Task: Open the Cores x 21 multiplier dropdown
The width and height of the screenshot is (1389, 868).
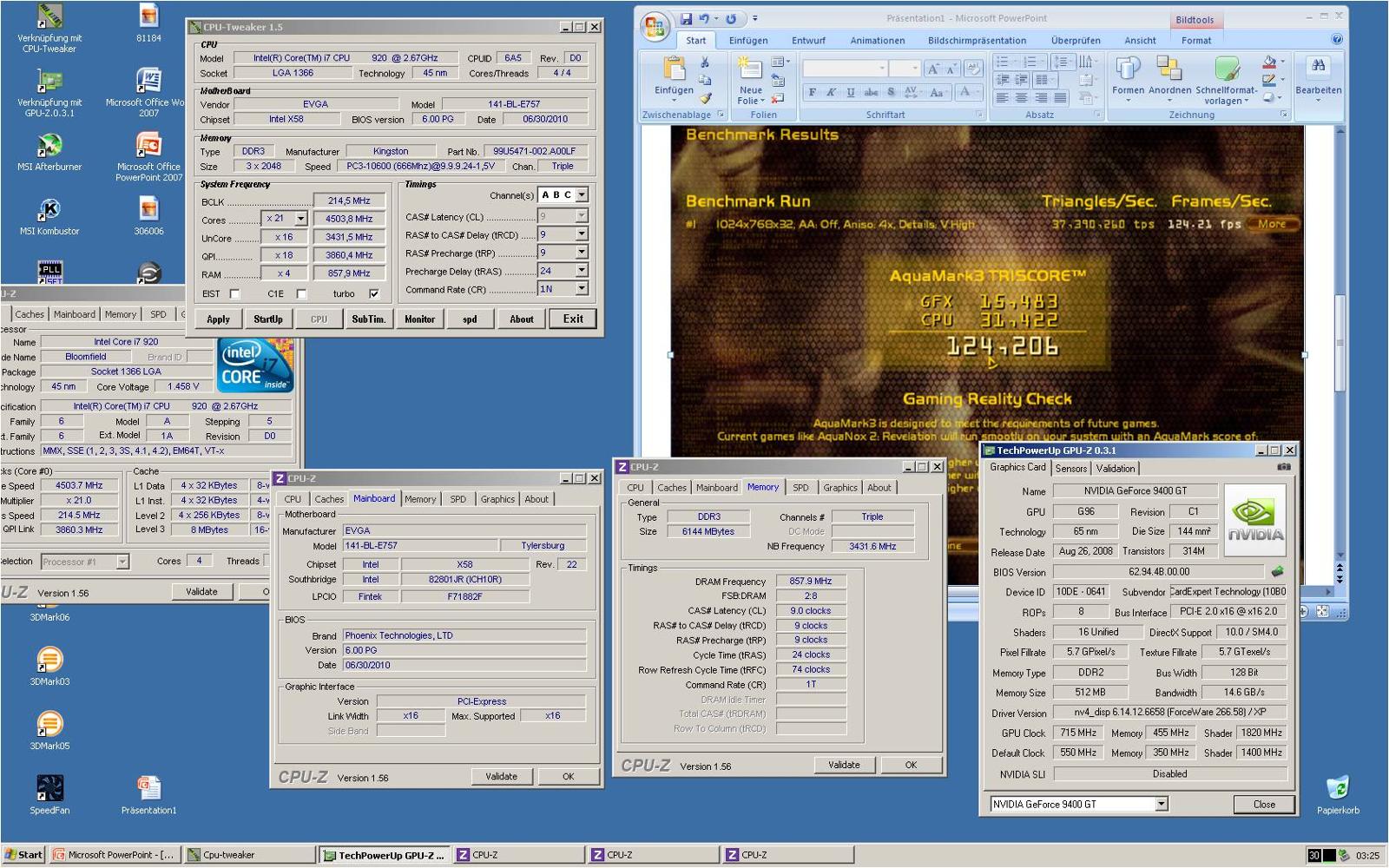Action: tap(300, 219)
